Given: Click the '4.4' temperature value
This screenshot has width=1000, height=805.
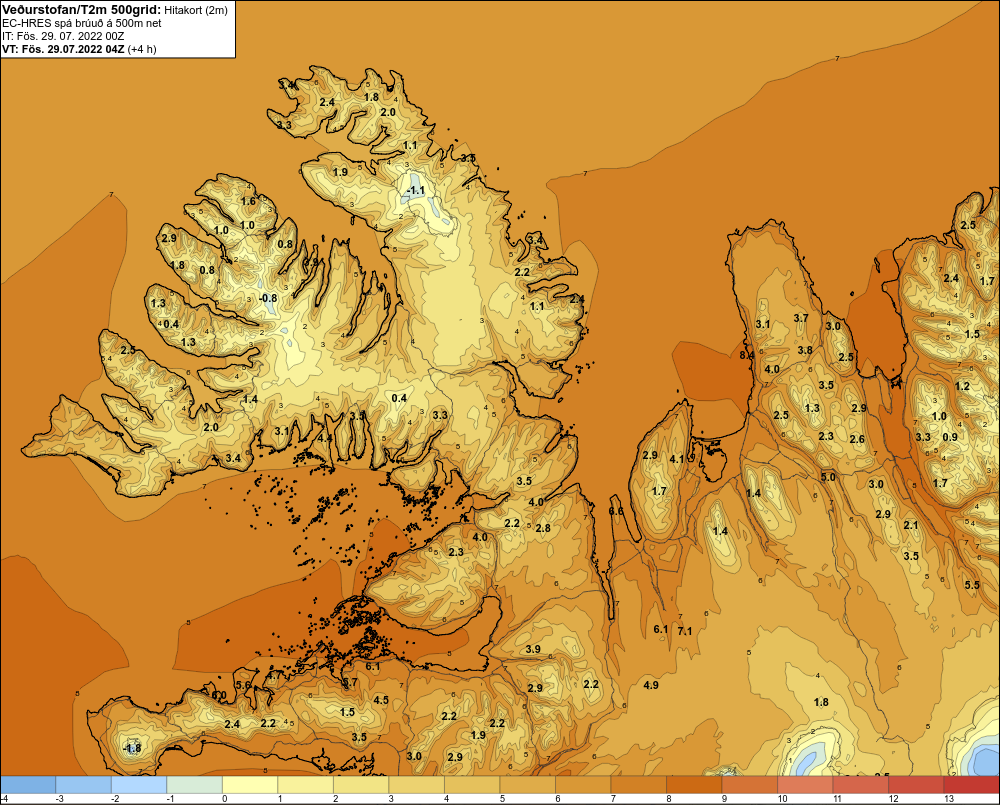Looking at the screenshot, I should [325, 438].
